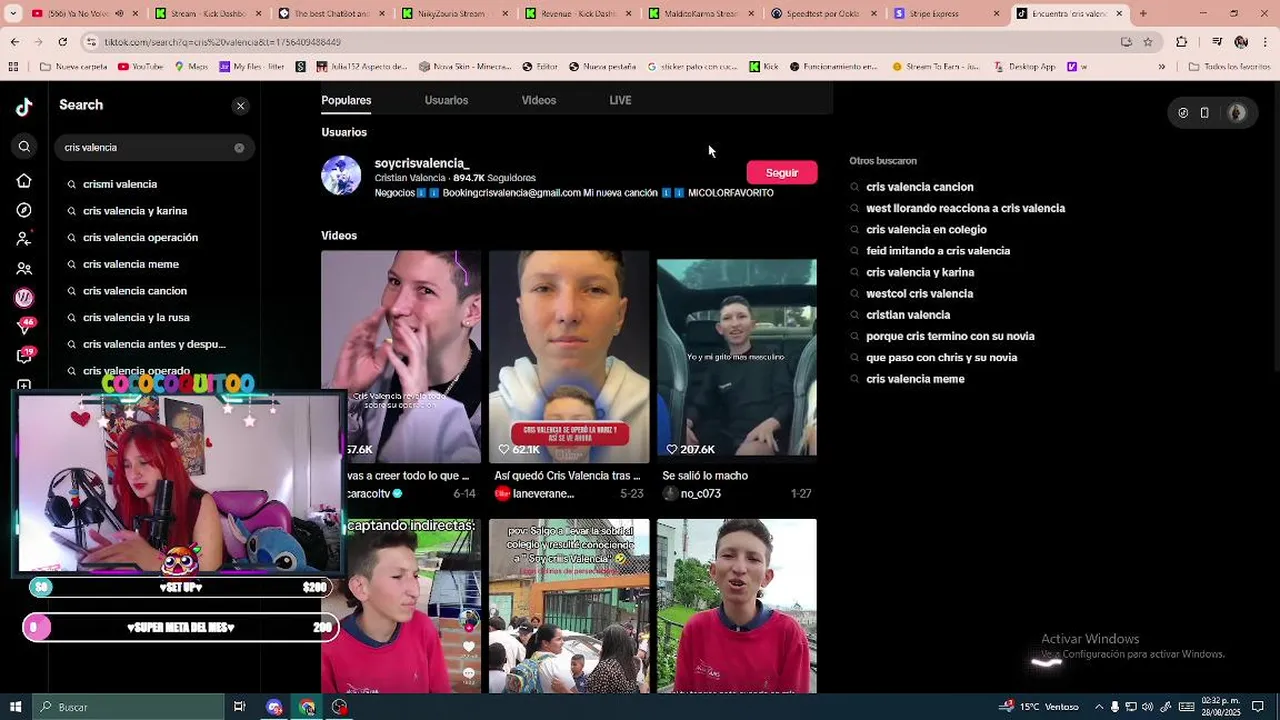
Task: Open new browser tab with plus
Action: pyautogui.click(x=1143, y=14)
